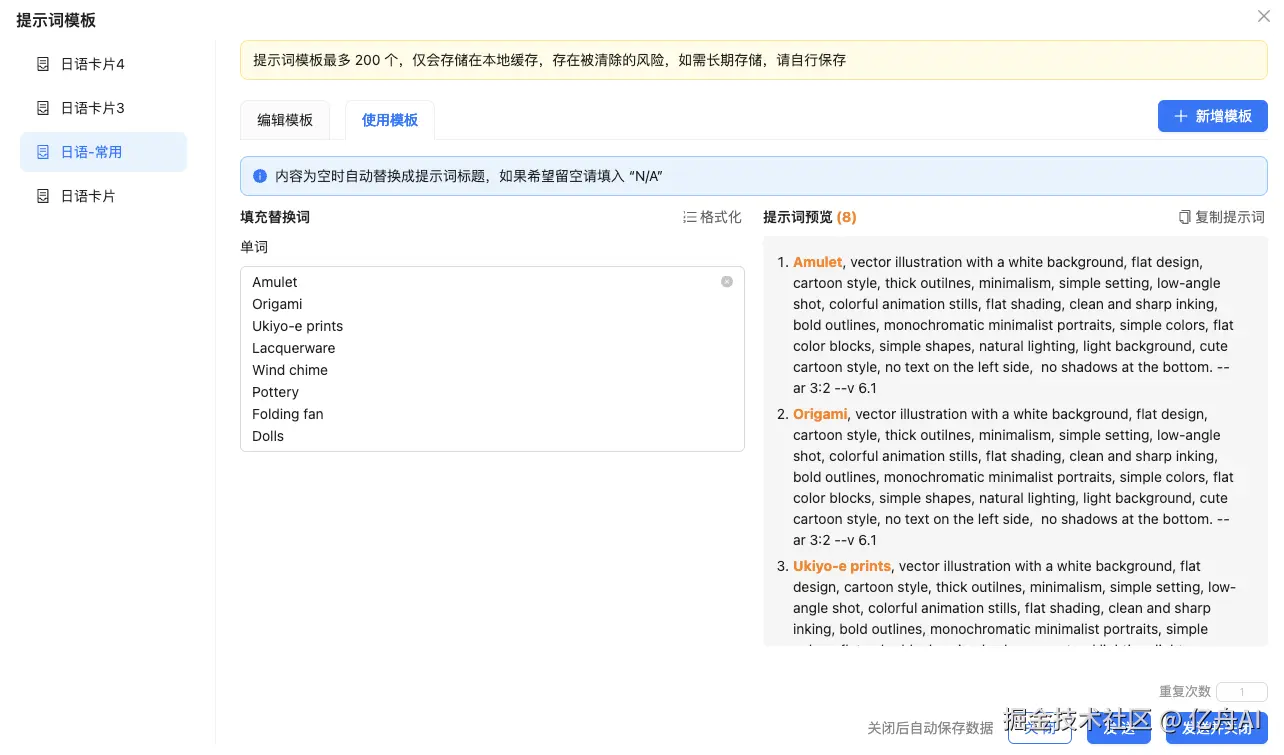The image size is (1284, 755).
Task: Click the "Dolls" line in the word list
Action: 268,436
